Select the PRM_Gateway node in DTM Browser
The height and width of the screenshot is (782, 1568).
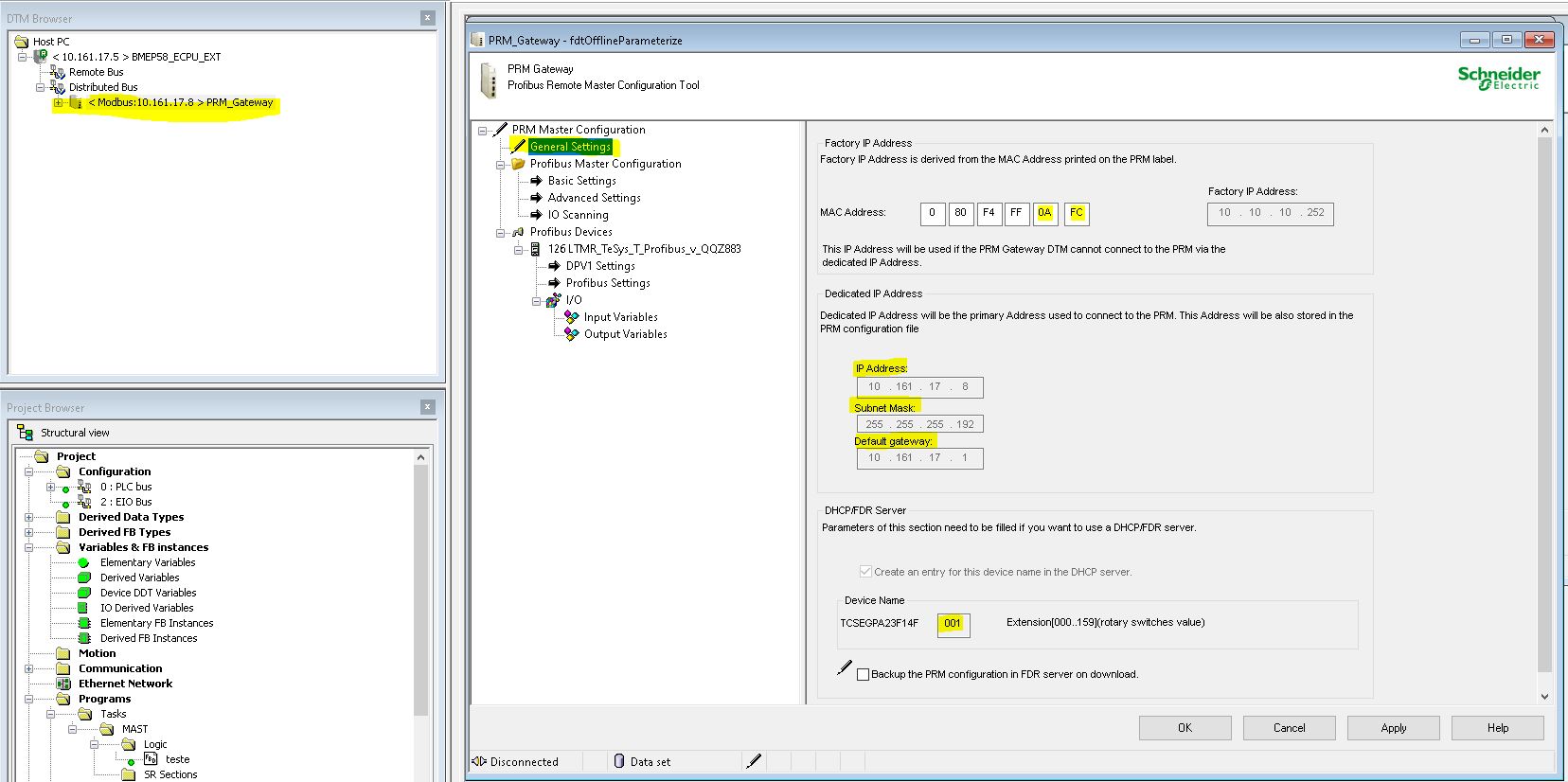pyautogui.click(x=181, y=102)
